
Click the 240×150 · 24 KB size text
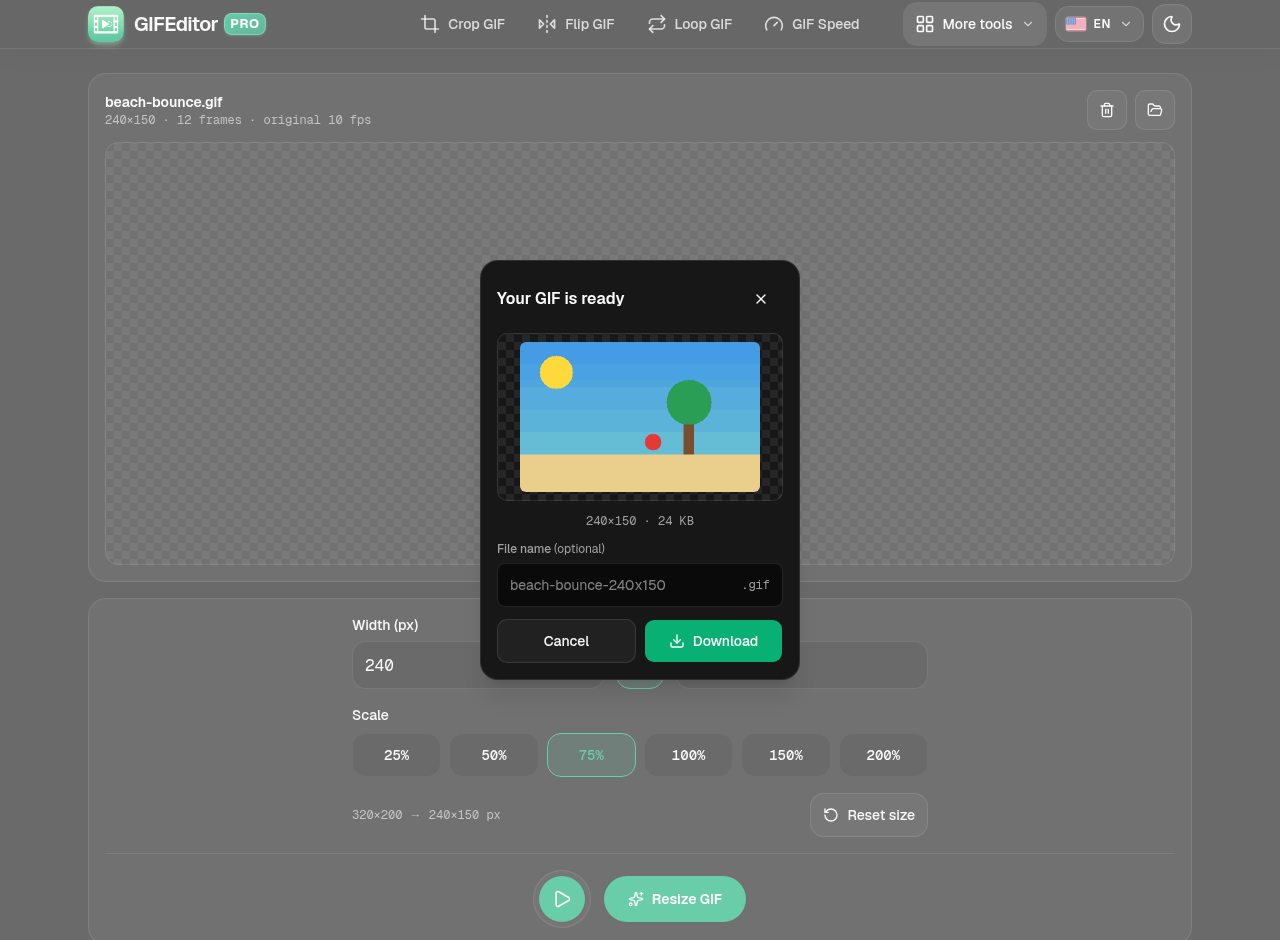640,521
